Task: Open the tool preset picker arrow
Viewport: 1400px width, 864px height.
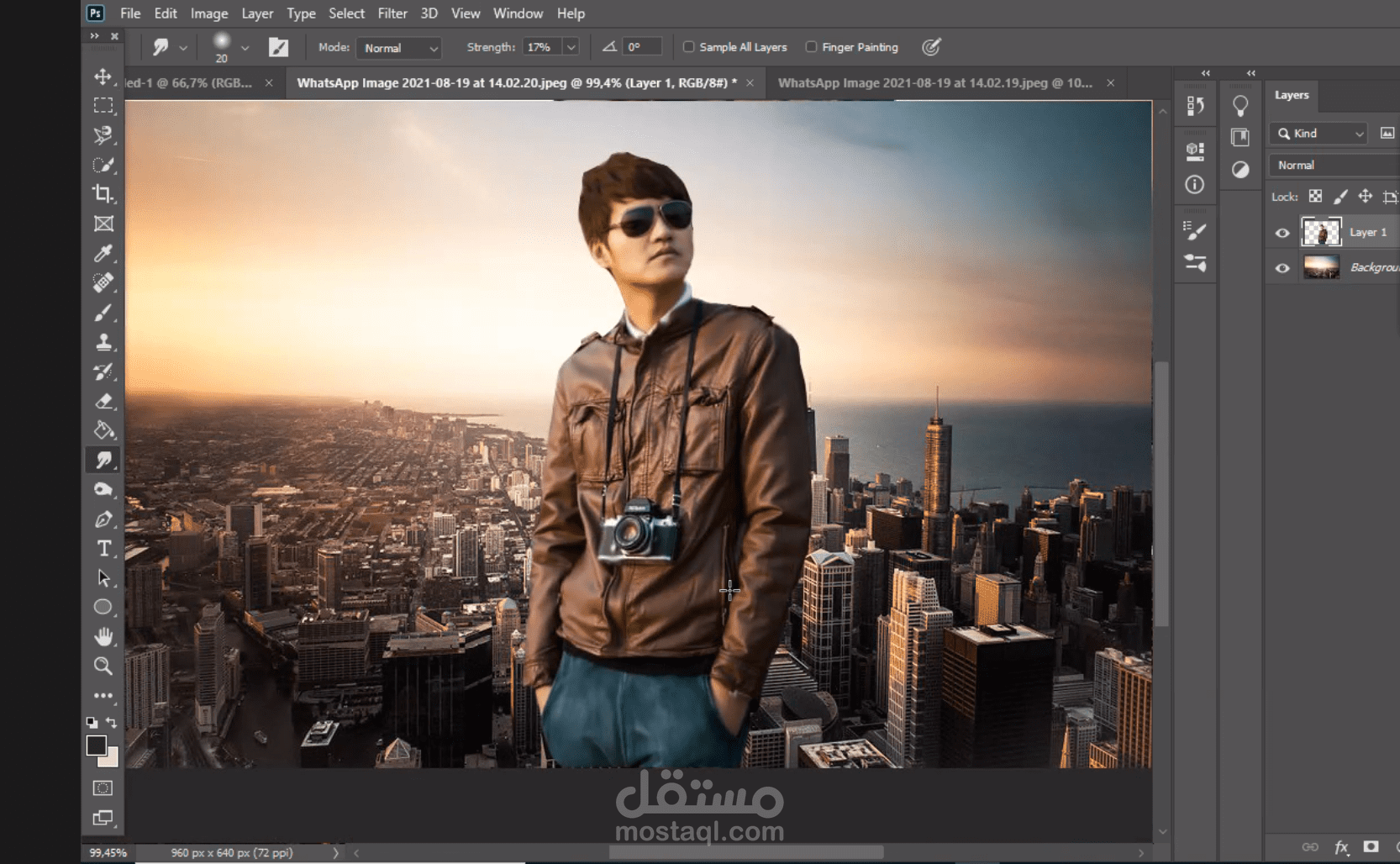Action: click(x=183, y=48)
